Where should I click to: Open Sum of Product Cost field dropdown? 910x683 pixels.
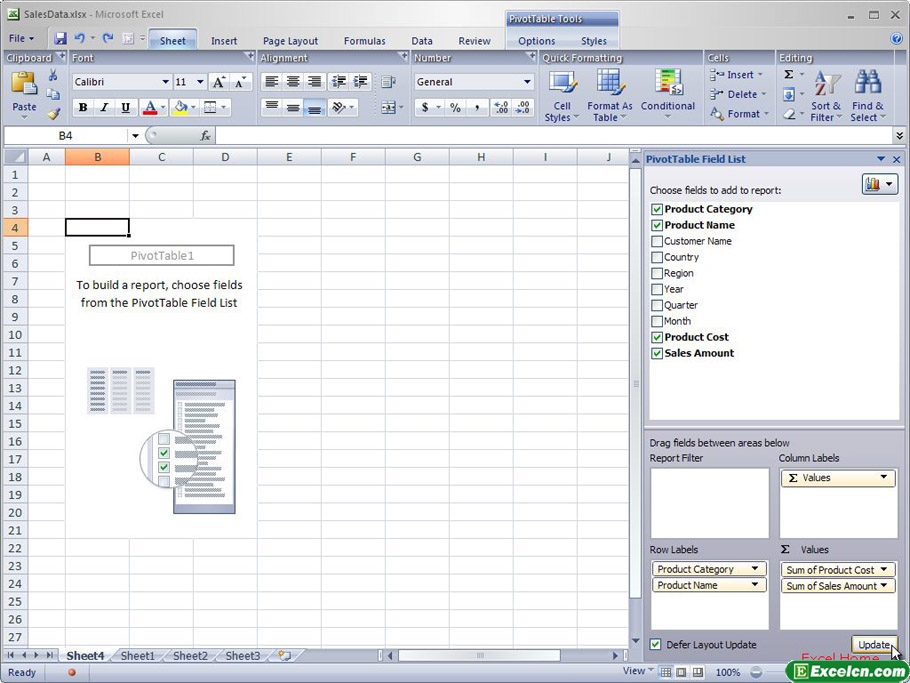pyautogui.click(x=884, y=570)
